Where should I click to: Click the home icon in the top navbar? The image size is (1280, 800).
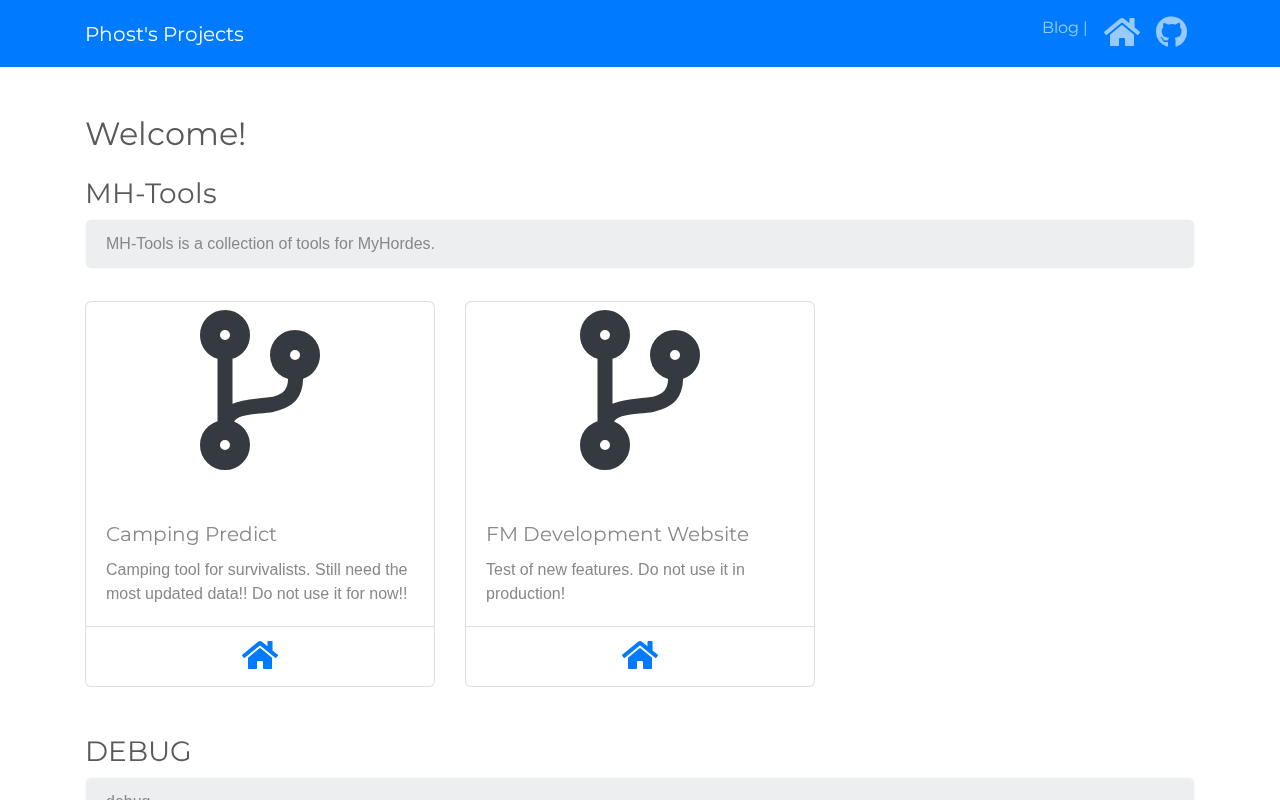coord(1121,32)
